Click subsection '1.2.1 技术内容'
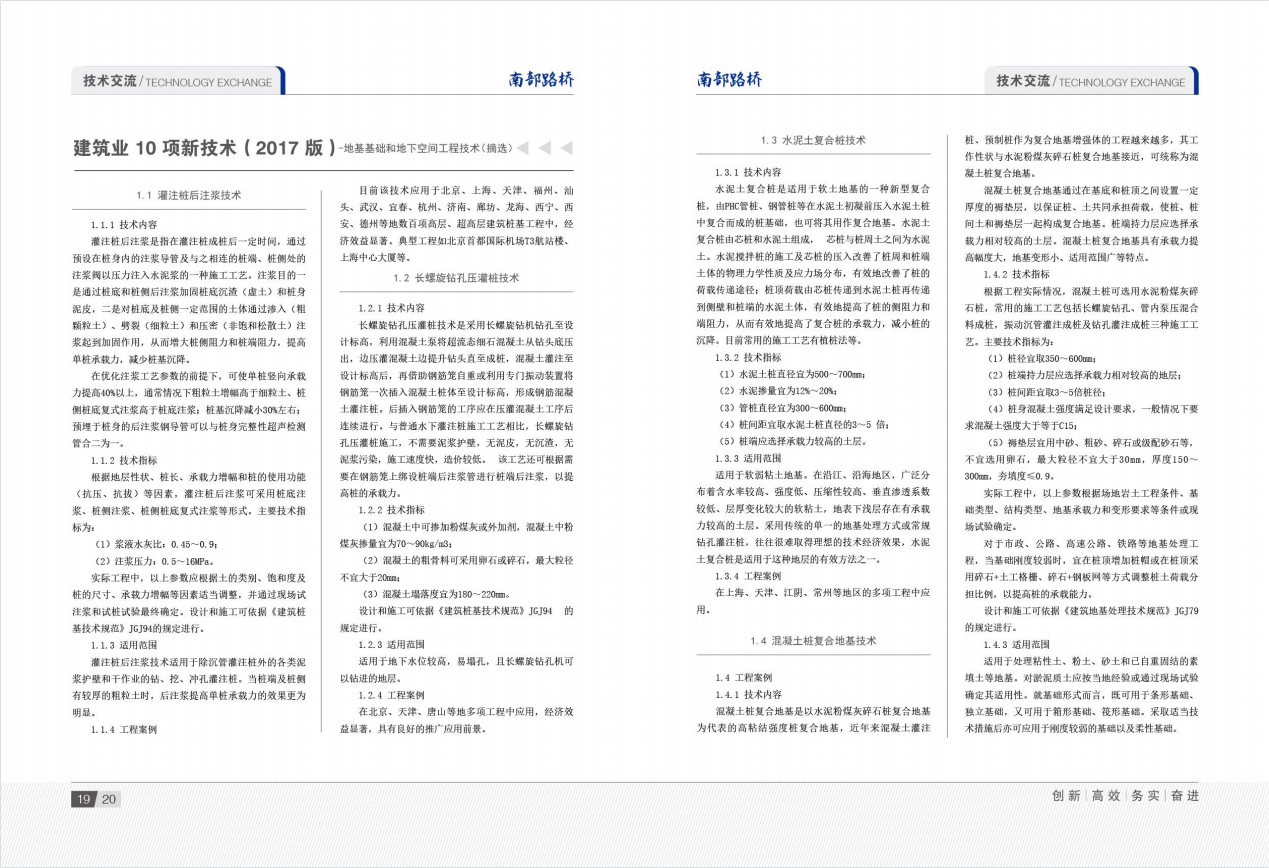The height and width of the screenshot is (868, 1269). [x=392, y=308]
